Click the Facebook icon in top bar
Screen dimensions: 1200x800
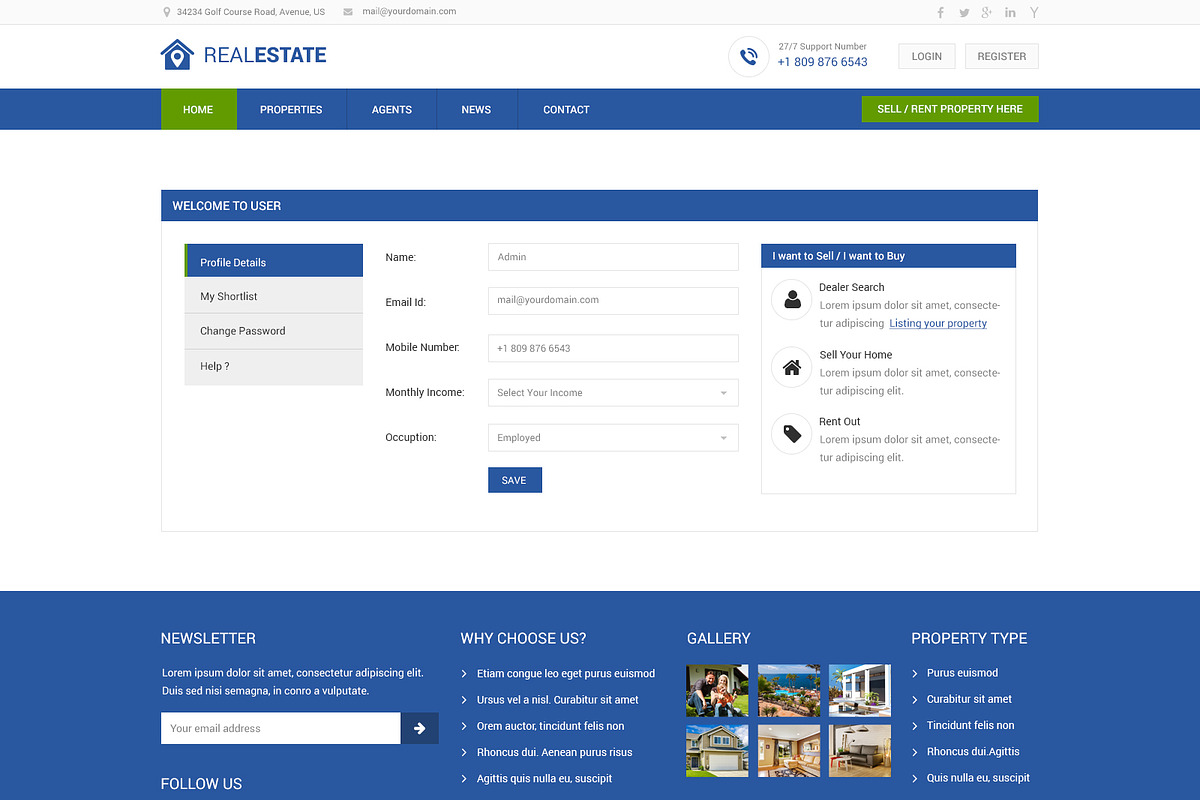(940, 12)
